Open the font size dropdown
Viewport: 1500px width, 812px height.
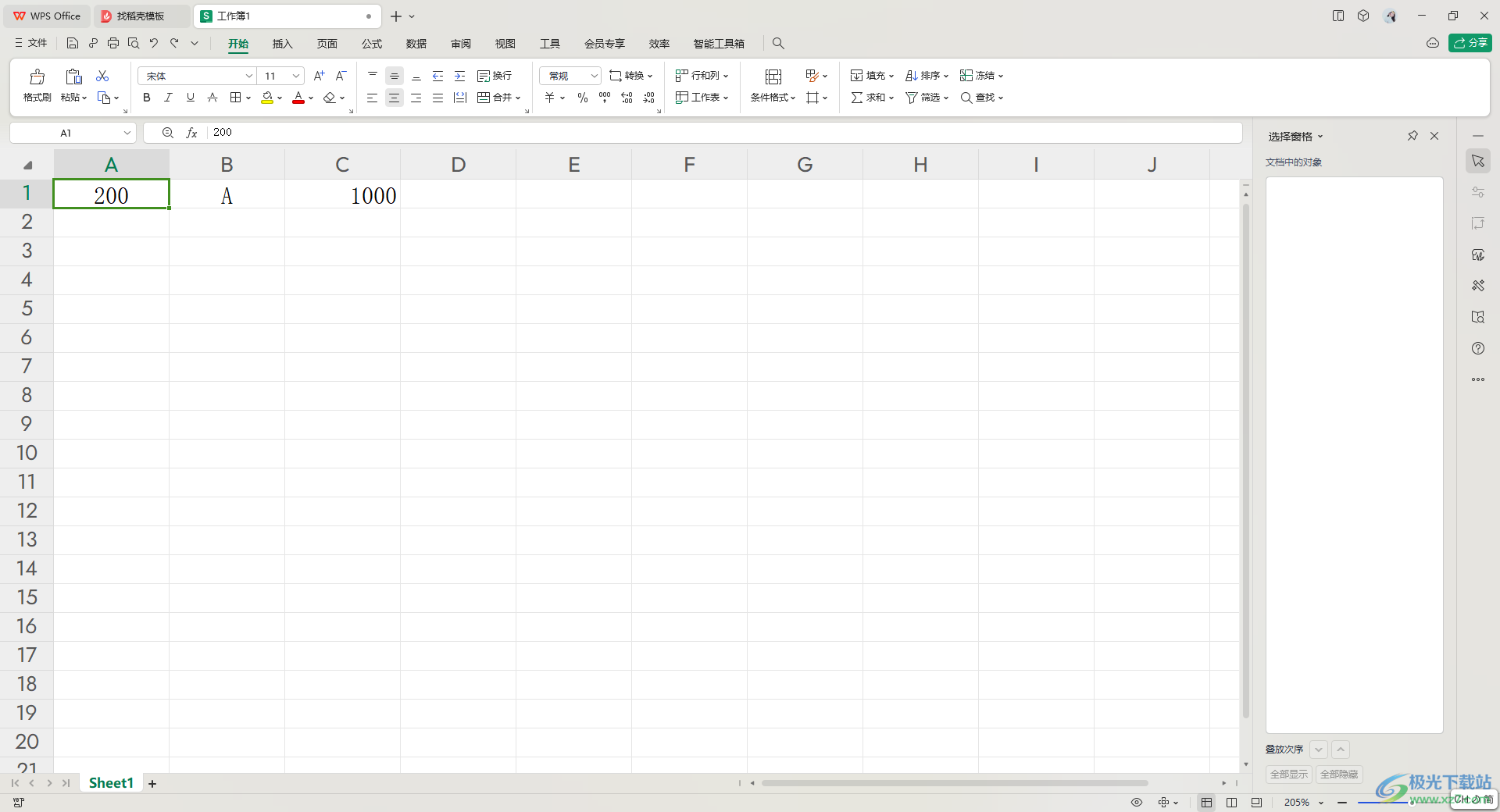(296, 76)
